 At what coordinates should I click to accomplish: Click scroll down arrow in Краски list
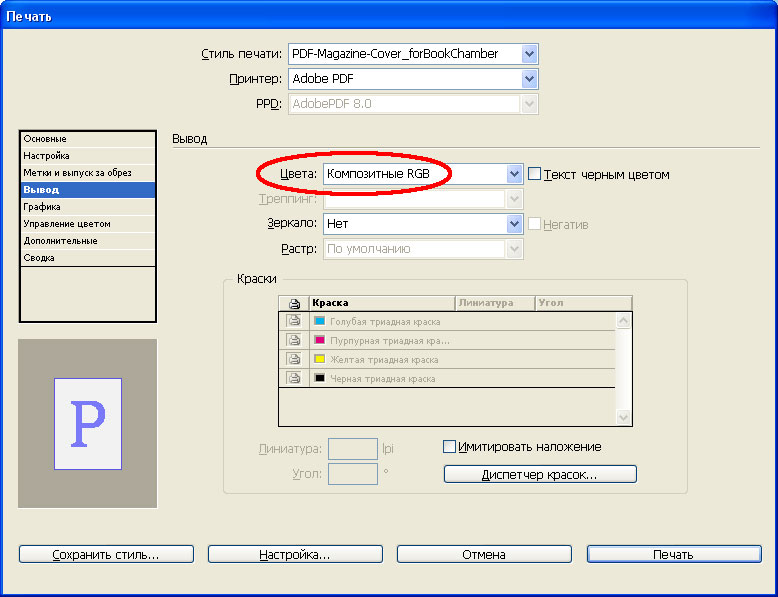pyautogui.click(x=623, y=417)
